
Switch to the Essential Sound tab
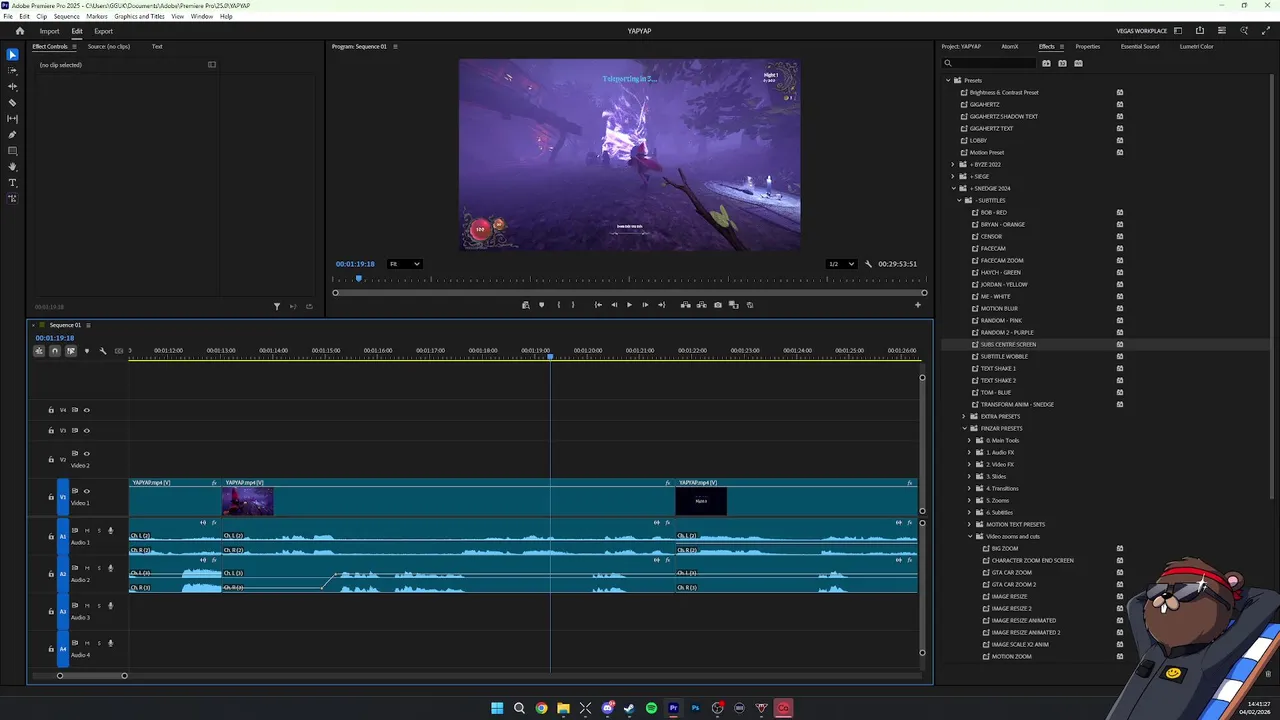1140,46
